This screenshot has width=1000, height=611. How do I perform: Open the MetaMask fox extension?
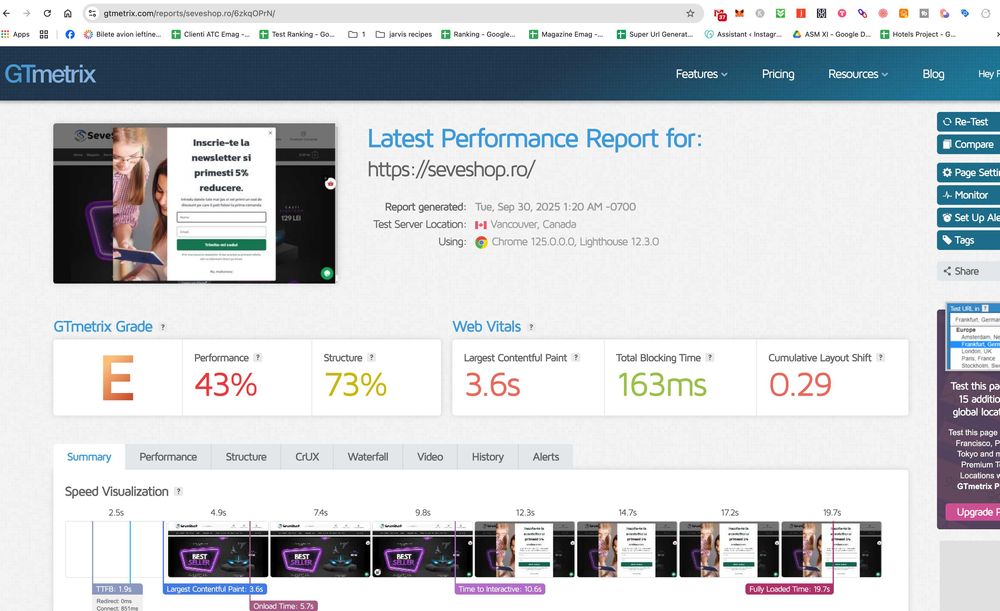(x=740, y=13)
